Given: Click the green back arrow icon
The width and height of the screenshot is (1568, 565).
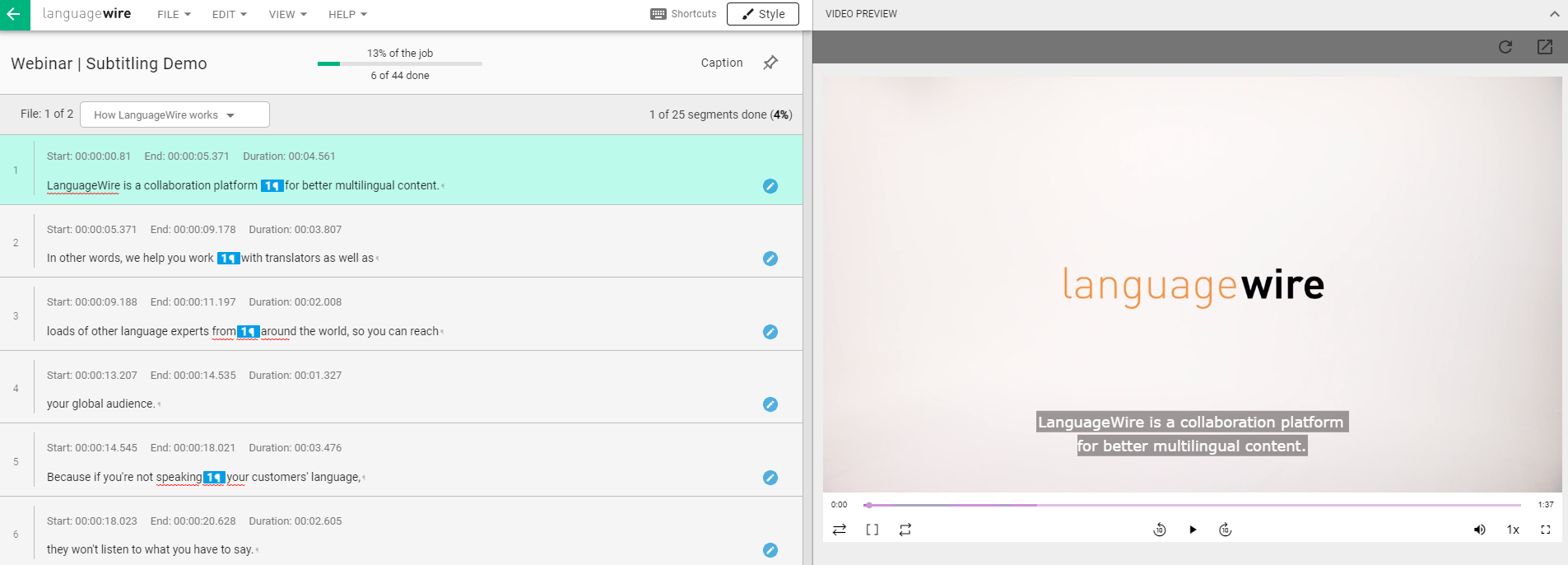Looking at the screenshot, I should coord(14,15).
